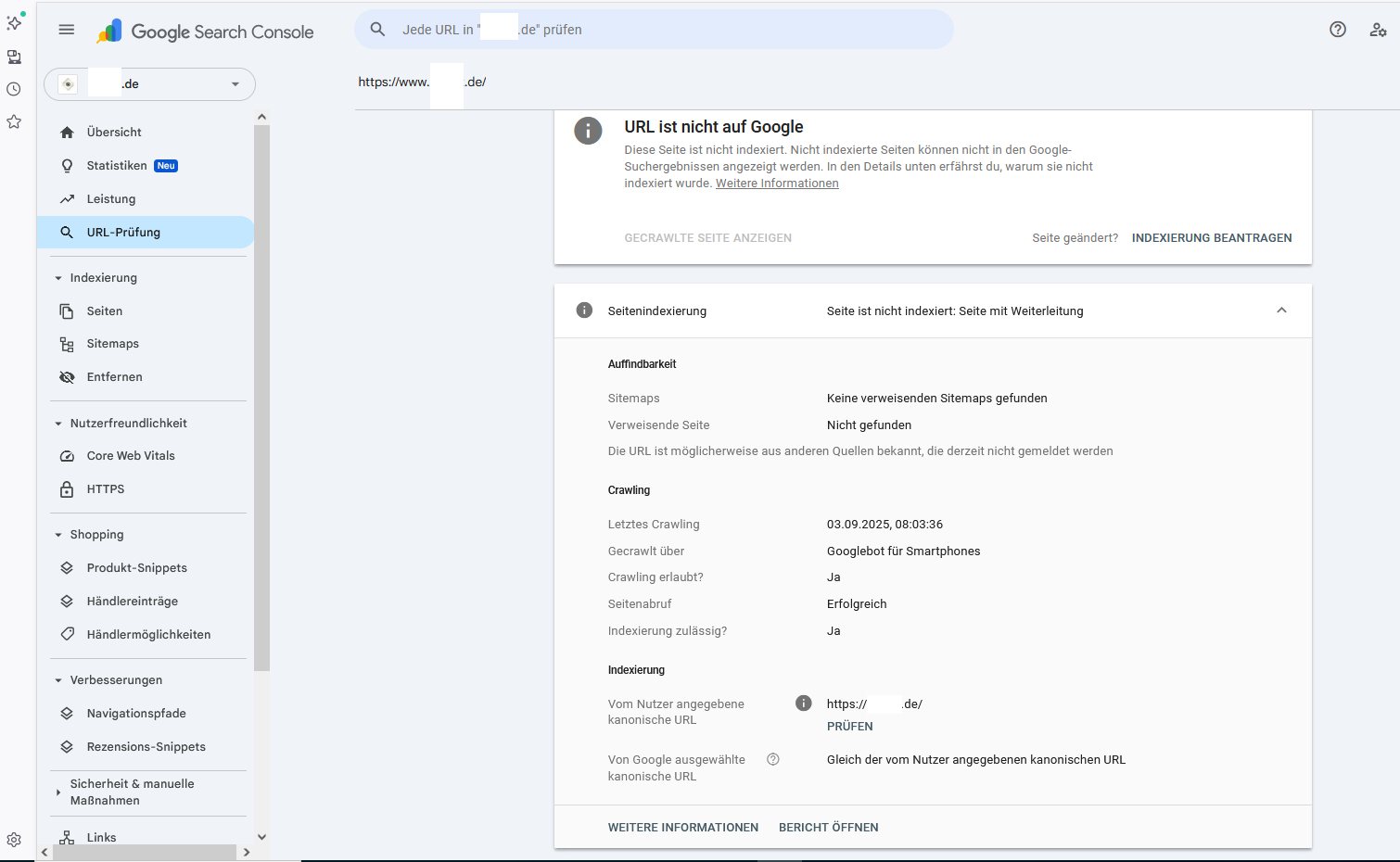
Task: Click INDEXIERUNG BEANTRAGEN button
Action: [x=1211, y=238]
